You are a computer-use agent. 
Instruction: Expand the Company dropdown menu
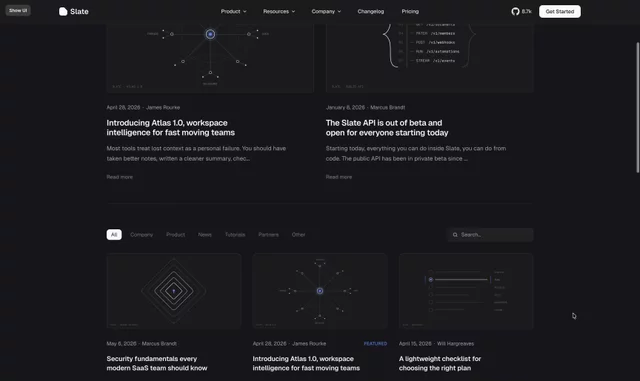(x=326, y=11)
